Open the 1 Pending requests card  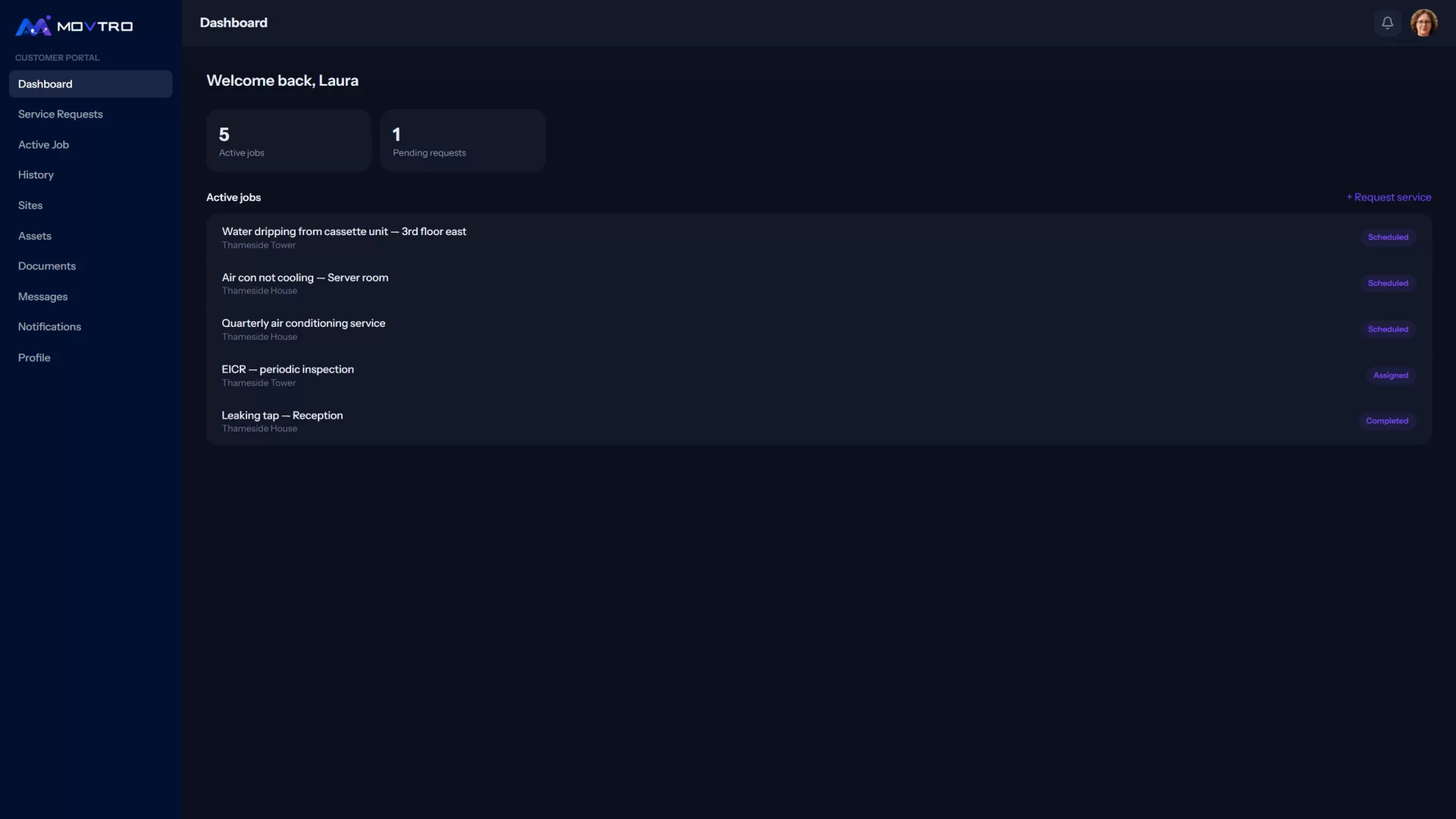pos(463,141)
